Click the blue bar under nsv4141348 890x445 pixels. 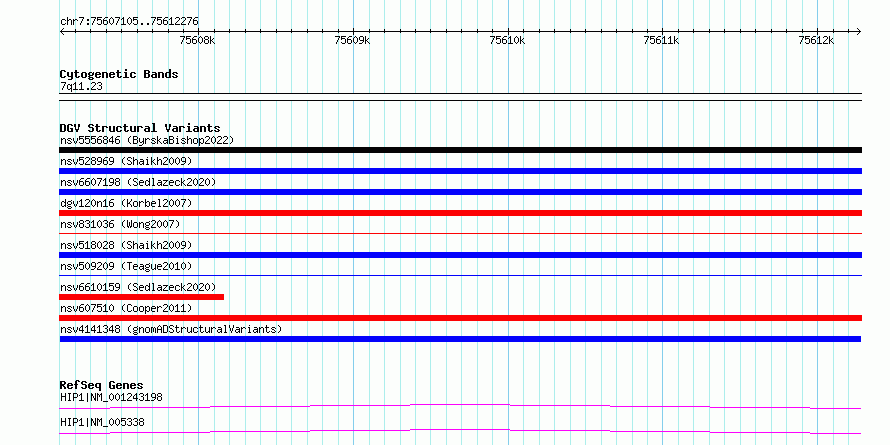[460, 339]
